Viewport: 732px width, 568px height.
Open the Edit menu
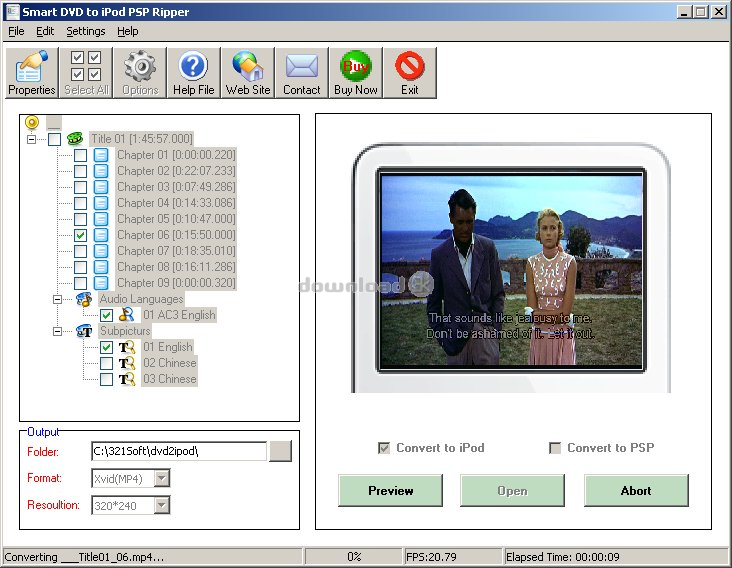(x=45, y=31)
